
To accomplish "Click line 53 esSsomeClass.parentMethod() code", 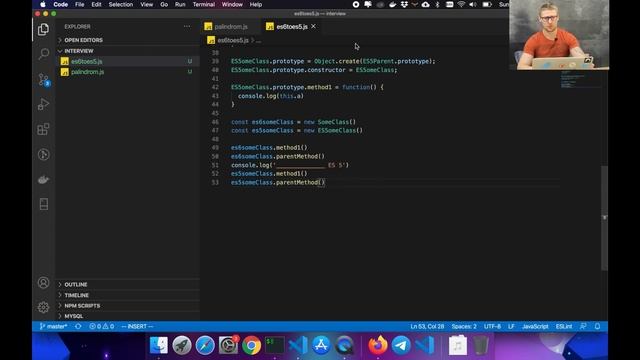I will pos(278,182).
